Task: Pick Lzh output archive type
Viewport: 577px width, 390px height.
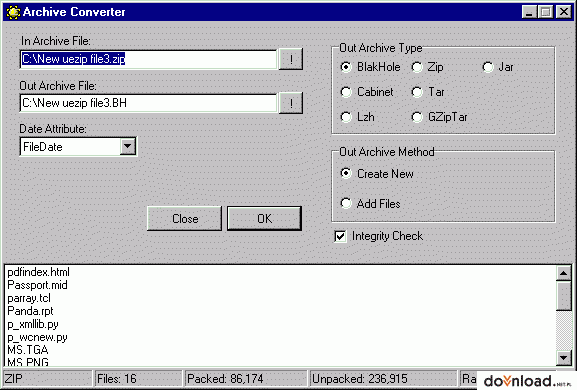Action: [357, 117]
